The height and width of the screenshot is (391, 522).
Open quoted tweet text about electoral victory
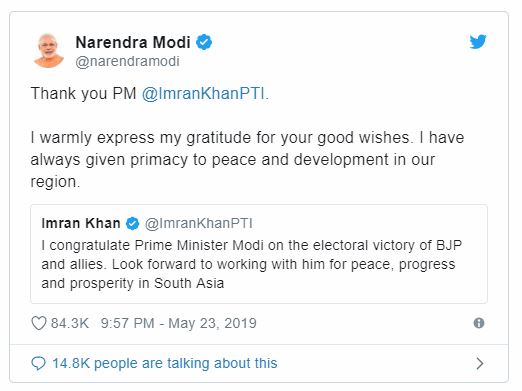(x=252, y=264)
